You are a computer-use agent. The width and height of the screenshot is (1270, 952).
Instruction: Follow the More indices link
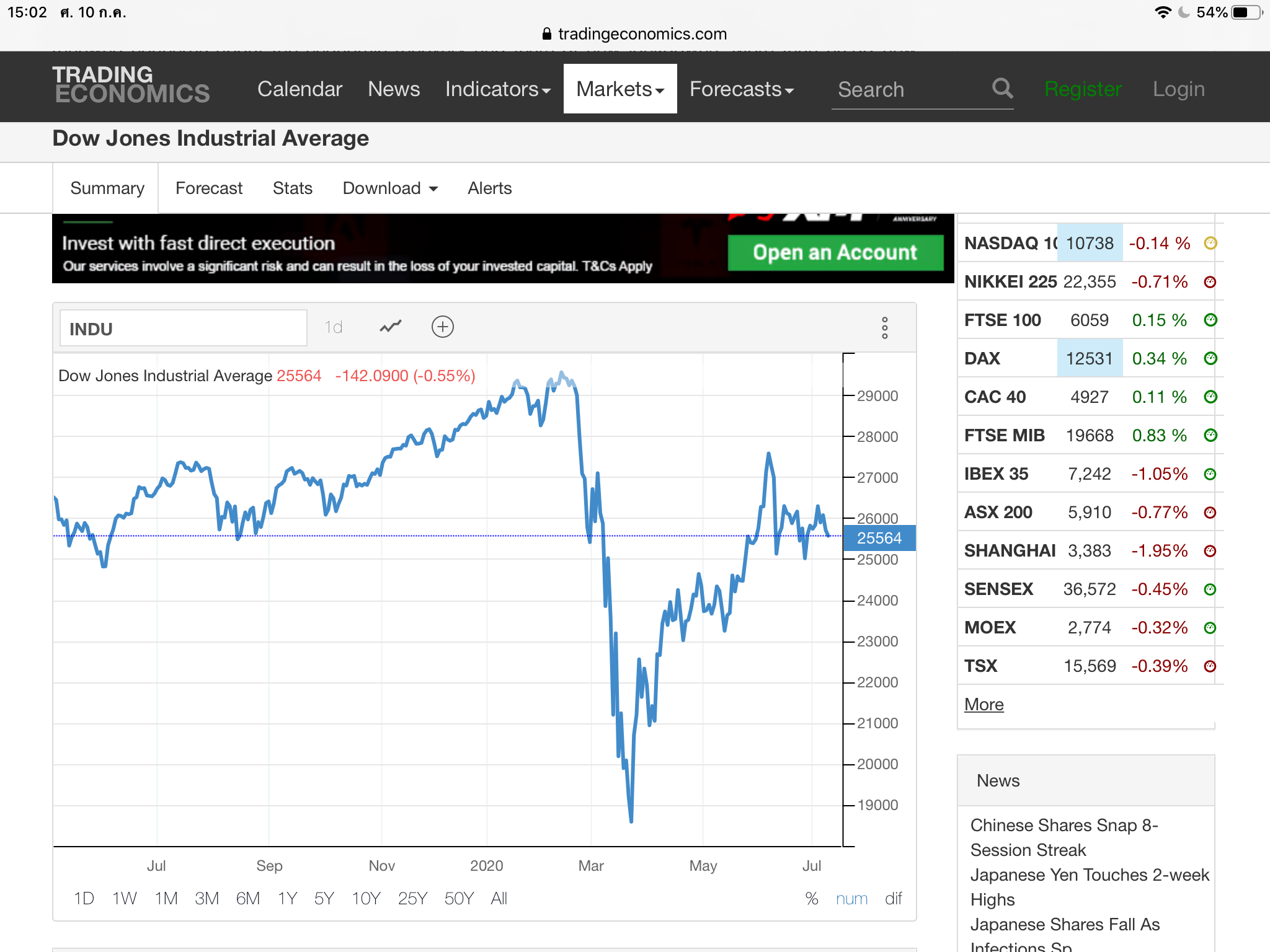[984, 705]
